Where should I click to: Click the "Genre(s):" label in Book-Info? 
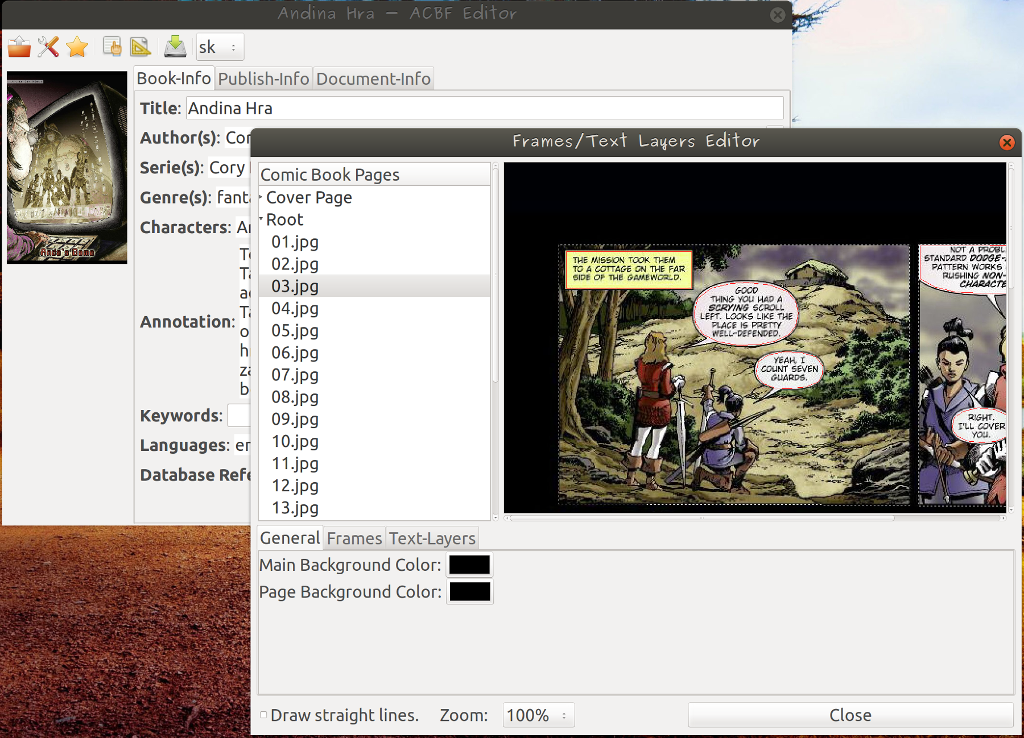176,197
